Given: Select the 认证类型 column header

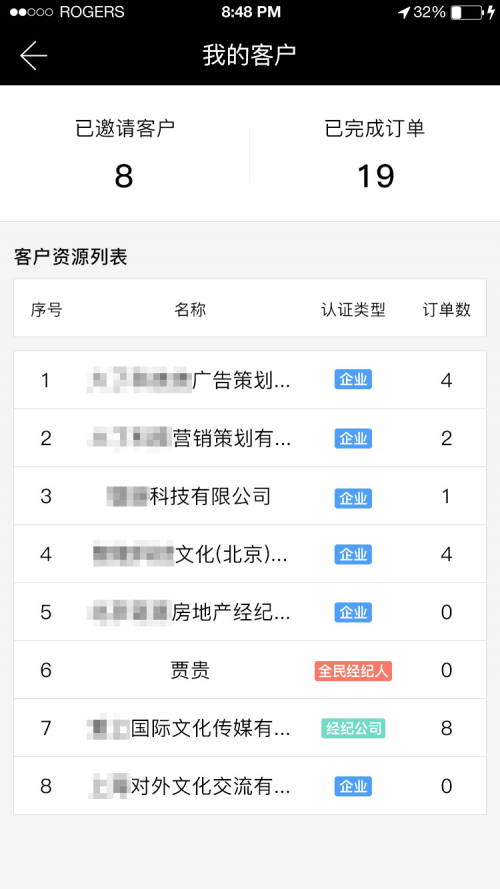Looking at the screenshot, I should 353,310.
